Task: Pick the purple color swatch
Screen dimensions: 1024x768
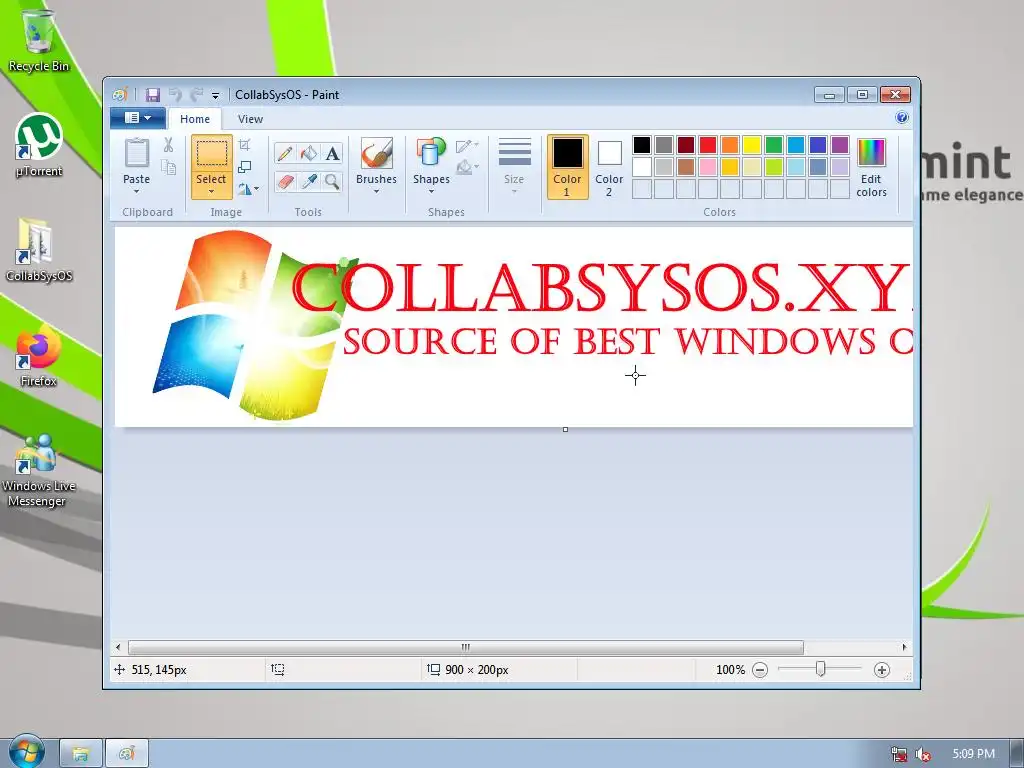Action: [x=840, y=145]
